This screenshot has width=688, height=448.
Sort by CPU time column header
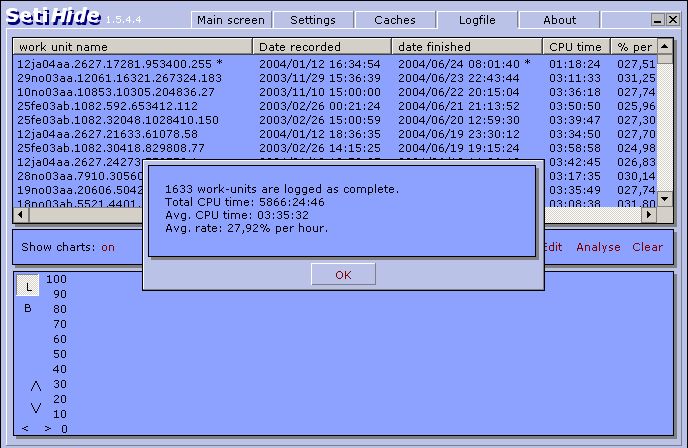(x=576, y=47)
